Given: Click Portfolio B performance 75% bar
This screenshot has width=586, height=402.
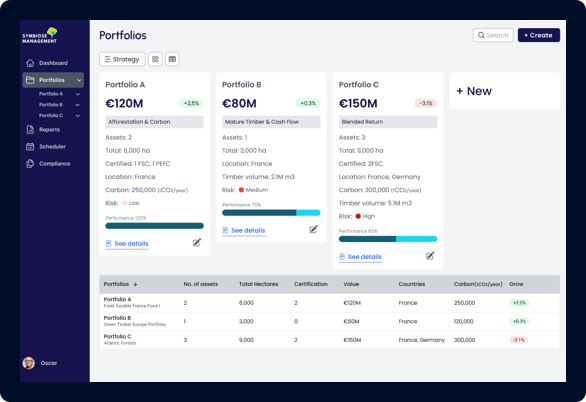Looking at the screenshot, I should click(271, 213).
